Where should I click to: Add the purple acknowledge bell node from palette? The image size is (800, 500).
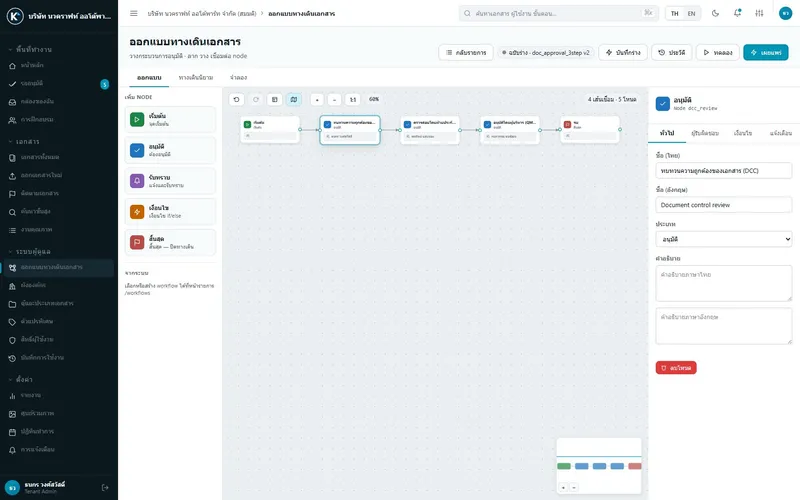click(170, 181)
